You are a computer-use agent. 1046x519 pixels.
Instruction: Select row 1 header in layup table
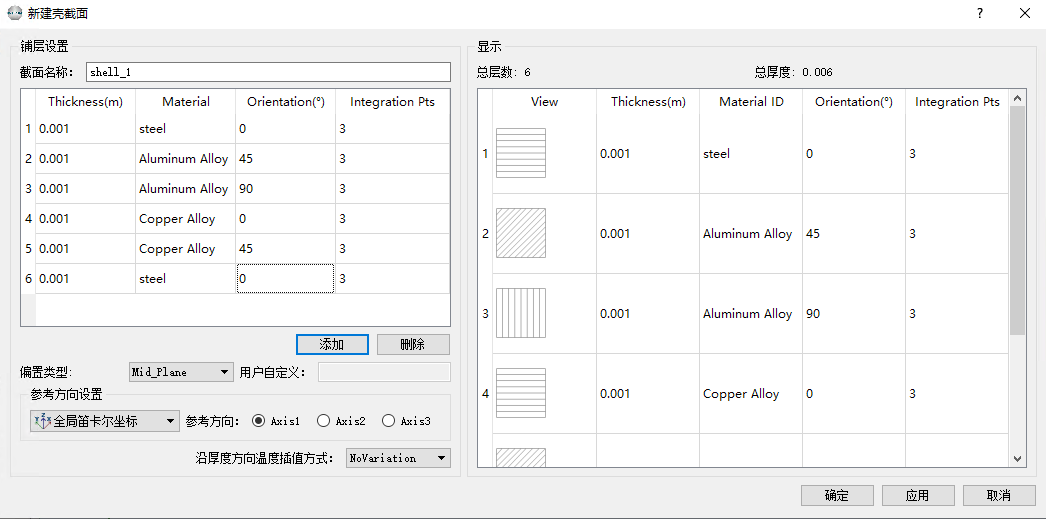click(28, 128)
